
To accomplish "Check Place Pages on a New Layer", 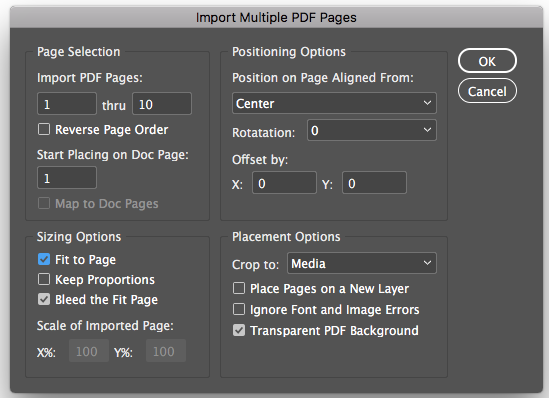I will click(239, 288).
